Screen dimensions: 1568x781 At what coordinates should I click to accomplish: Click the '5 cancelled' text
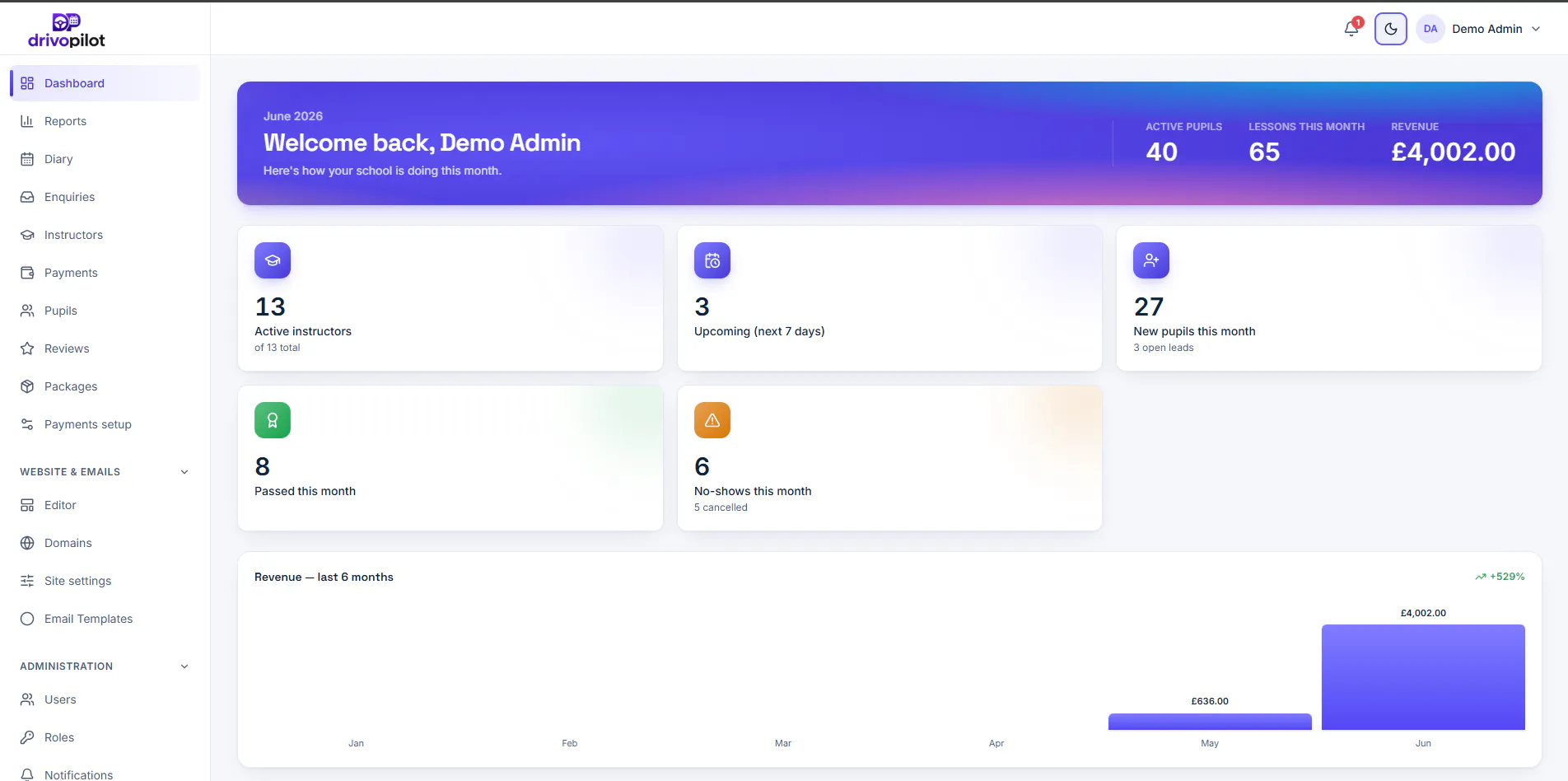click(721, 507)
